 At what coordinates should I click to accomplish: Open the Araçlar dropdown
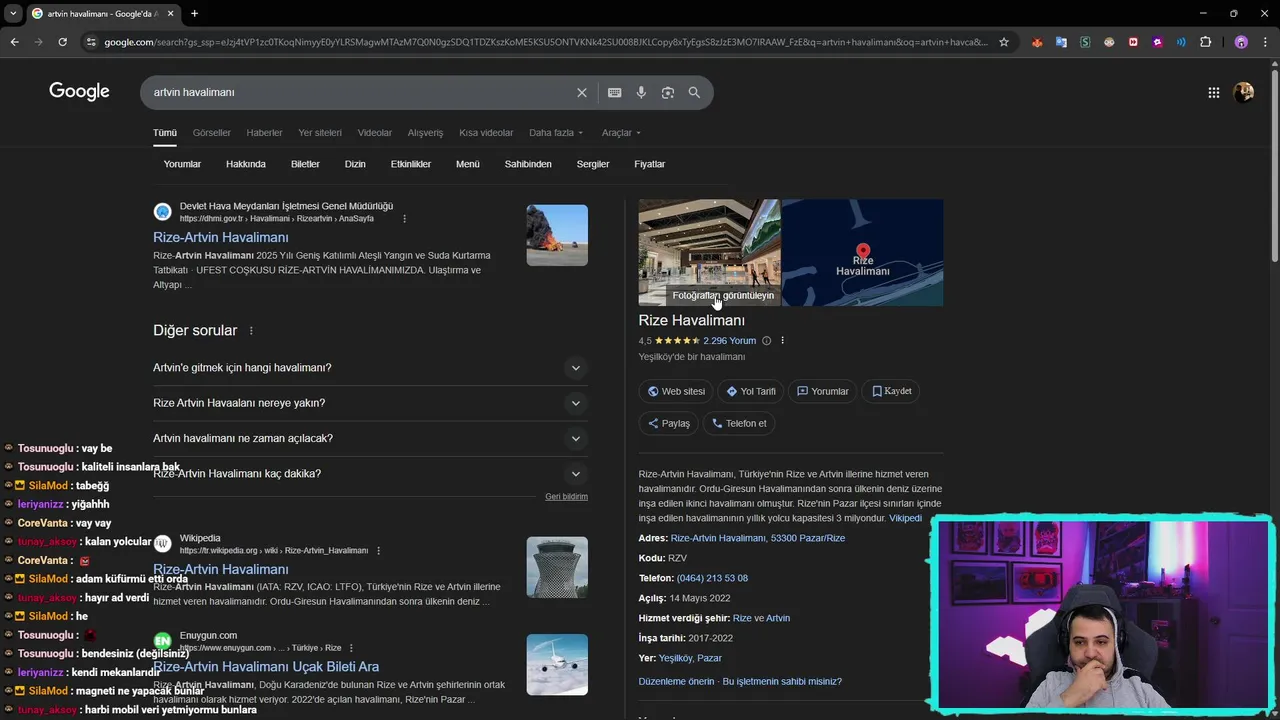pos(621,132)
